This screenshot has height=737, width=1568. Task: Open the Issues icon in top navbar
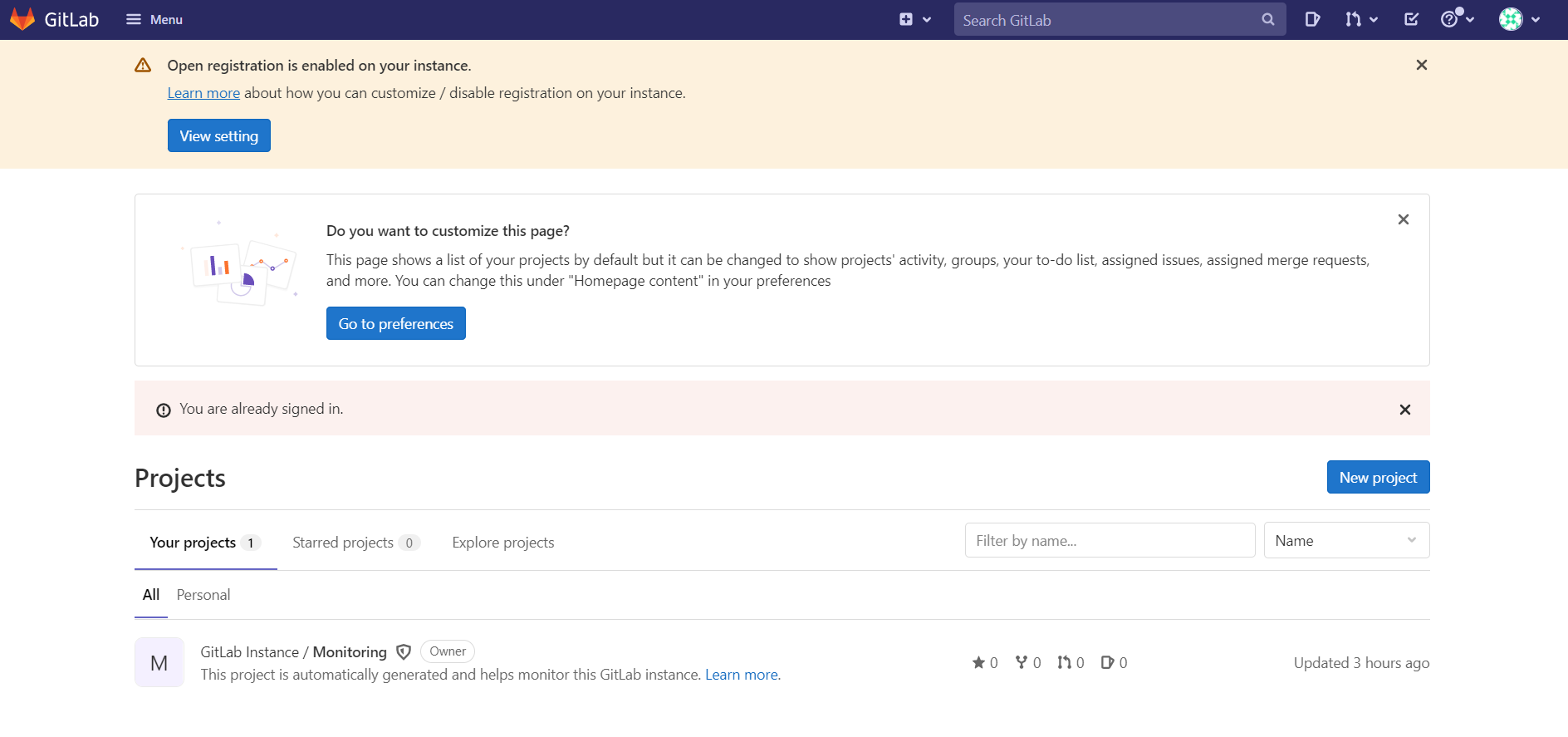tap(1312, 19)
